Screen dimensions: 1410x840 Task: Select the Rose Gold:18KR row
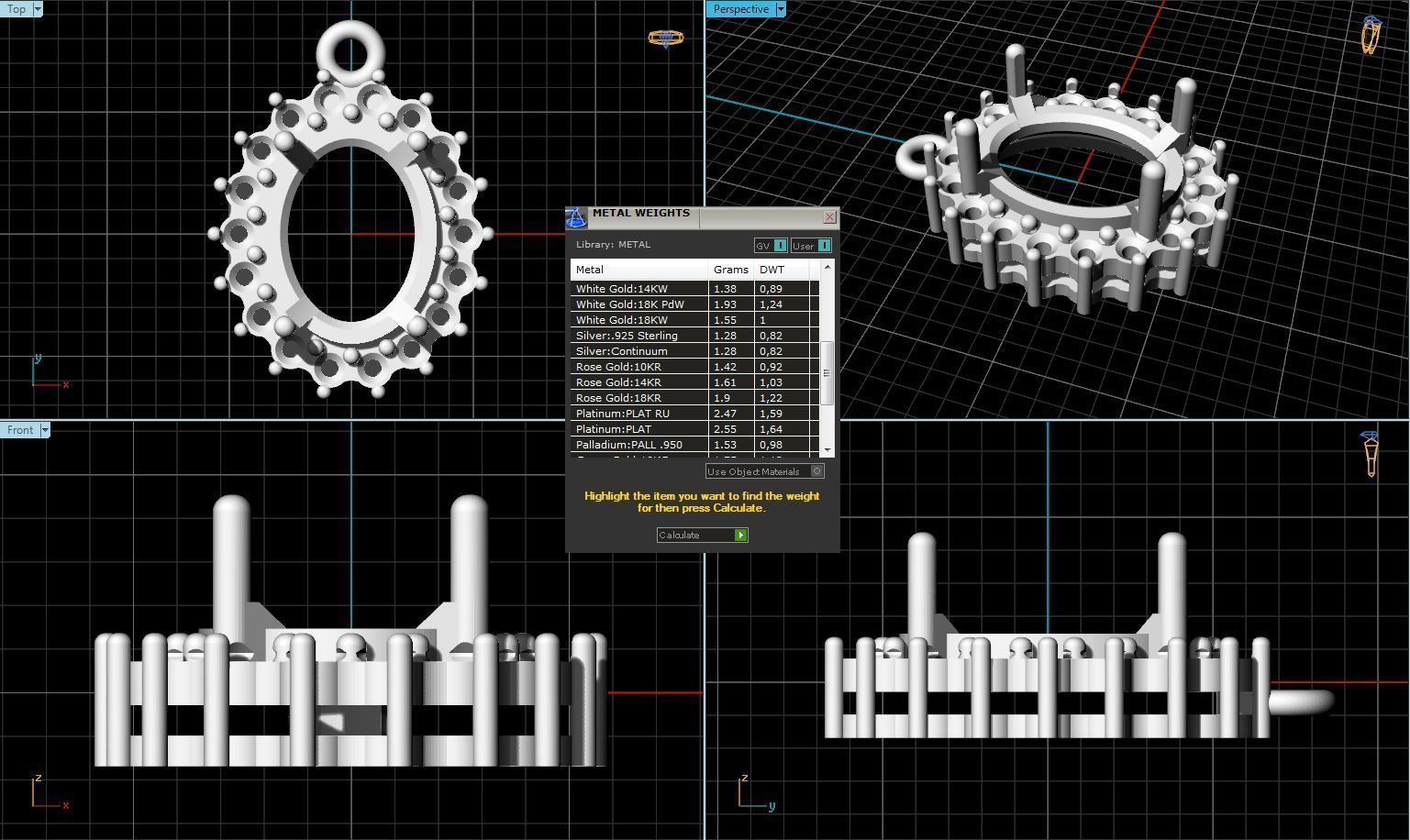(x=694, y=398)
